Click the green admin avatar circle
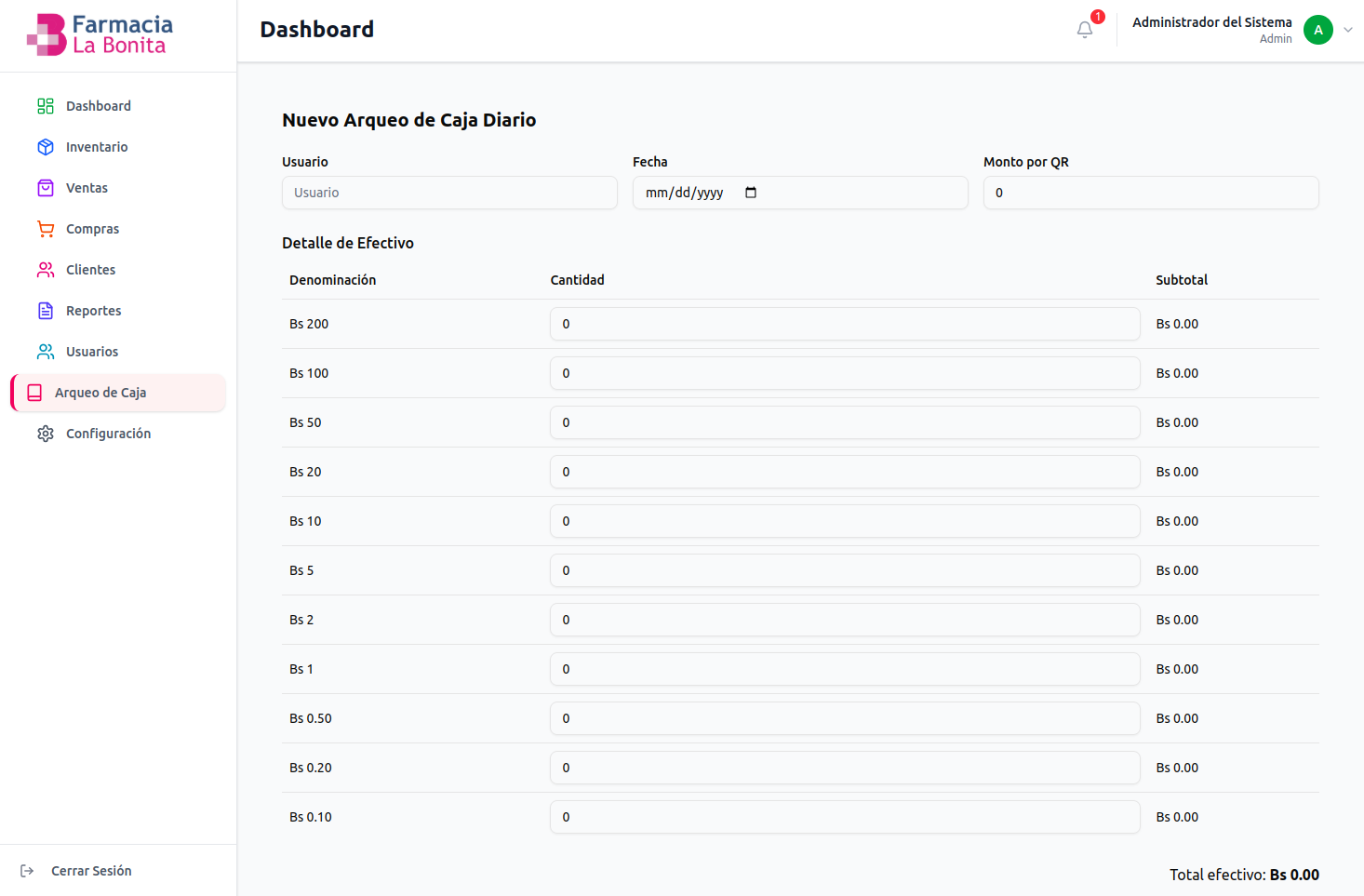Screen dimensions: 1364x896 point(1317,30)
